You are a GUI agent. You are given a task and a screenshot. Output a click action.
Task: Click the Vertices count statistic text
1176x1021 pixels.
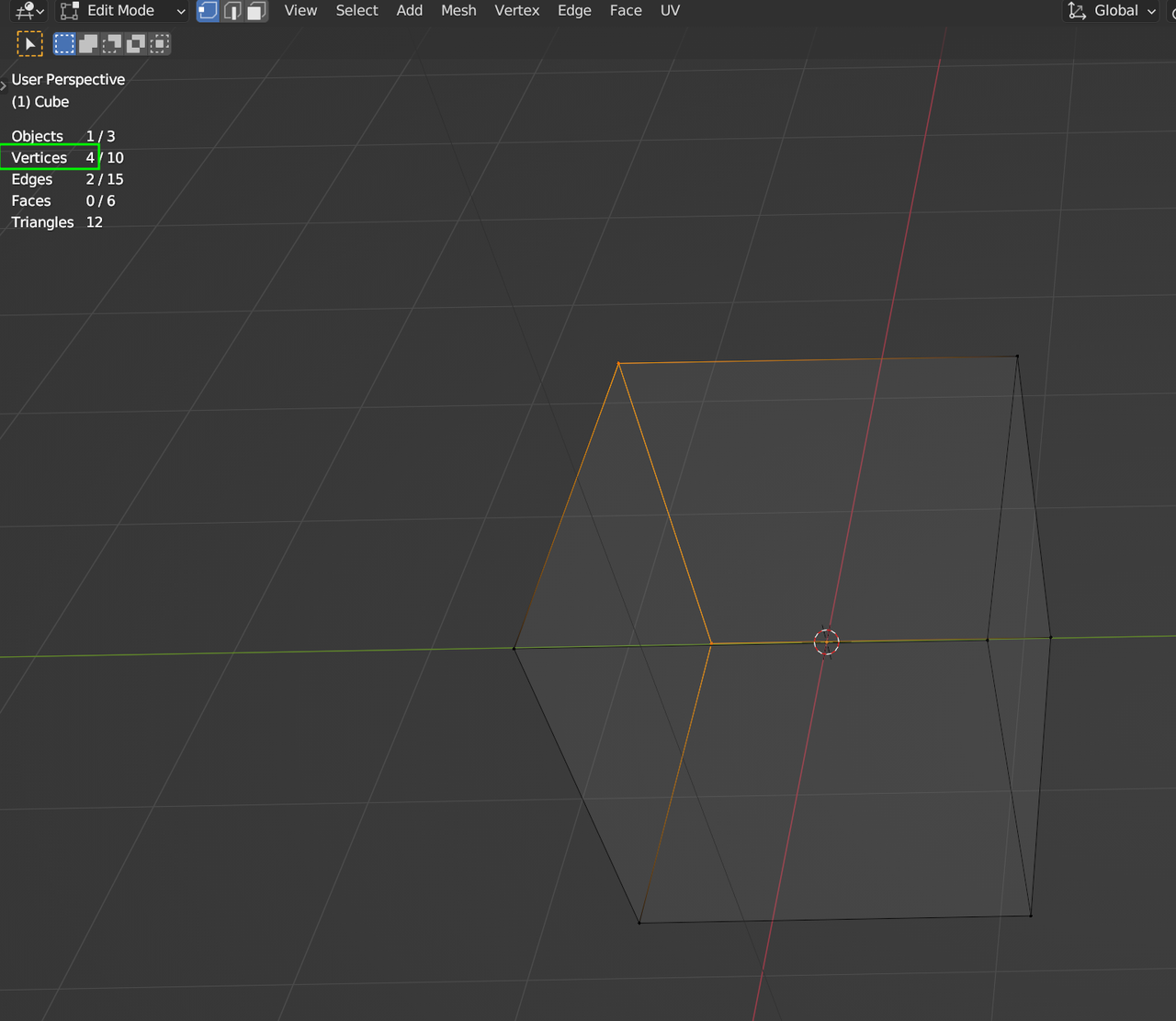pos(40,157)
